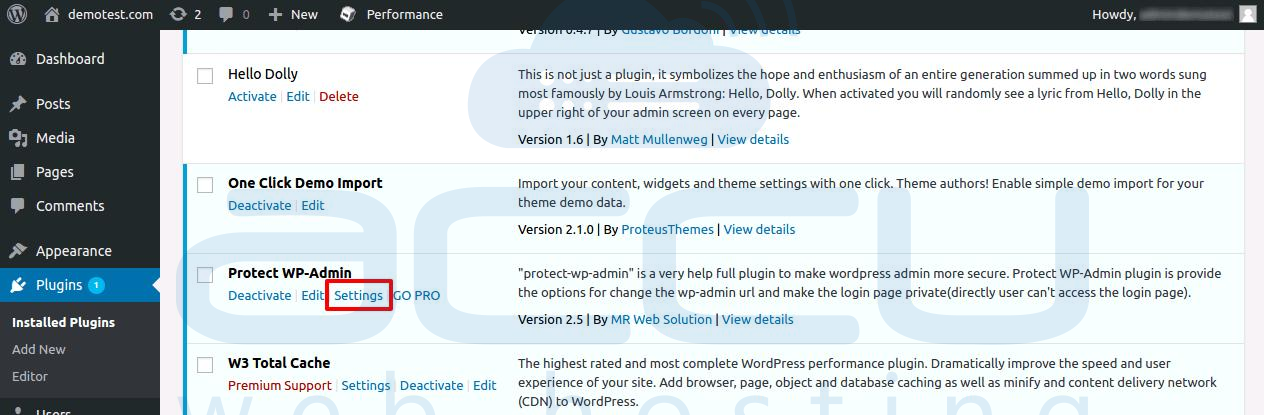Image resolution: width=1264 pixels, height=415 pixels.
Task: Open W3 Total Cache Premium Support
Action: pyautogui.click(x=280, y=386)
